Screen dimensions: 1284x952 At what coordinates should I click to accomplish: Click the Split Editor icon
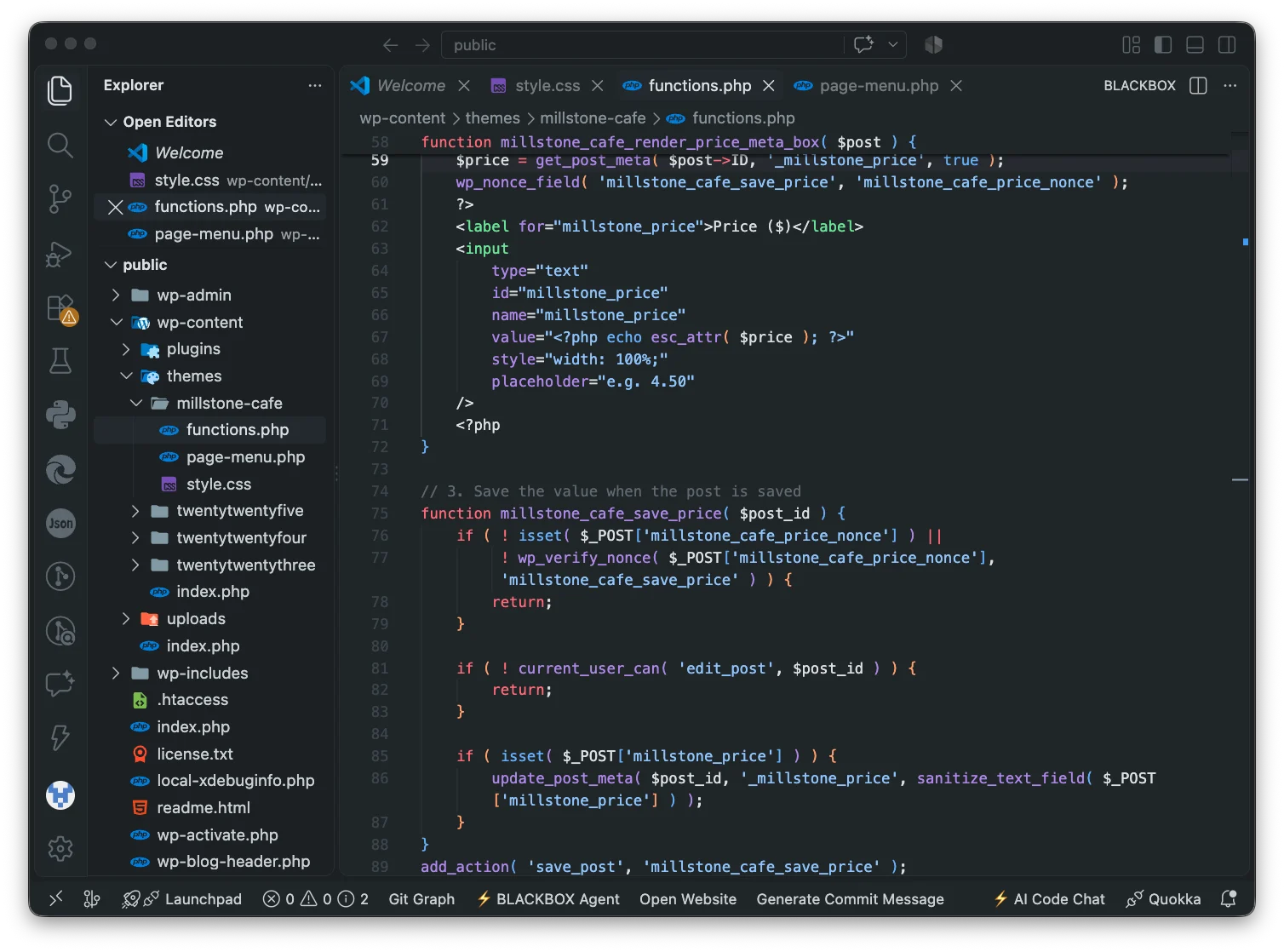[1198, 85]
